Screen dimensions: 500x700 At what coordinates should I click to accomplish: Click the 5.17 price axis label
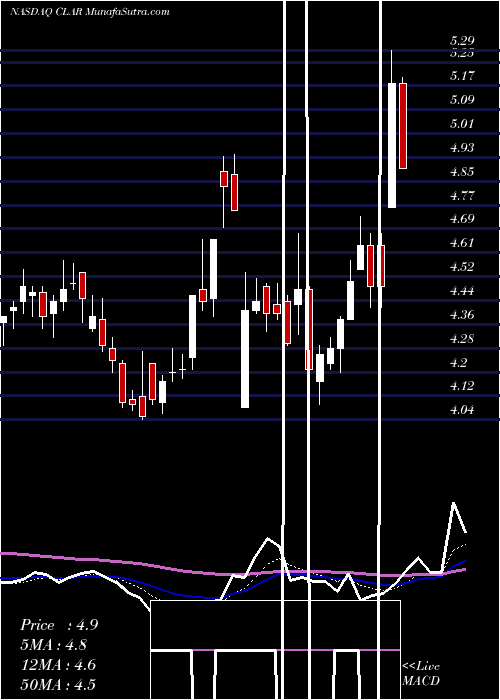click(x=462, y=75)
